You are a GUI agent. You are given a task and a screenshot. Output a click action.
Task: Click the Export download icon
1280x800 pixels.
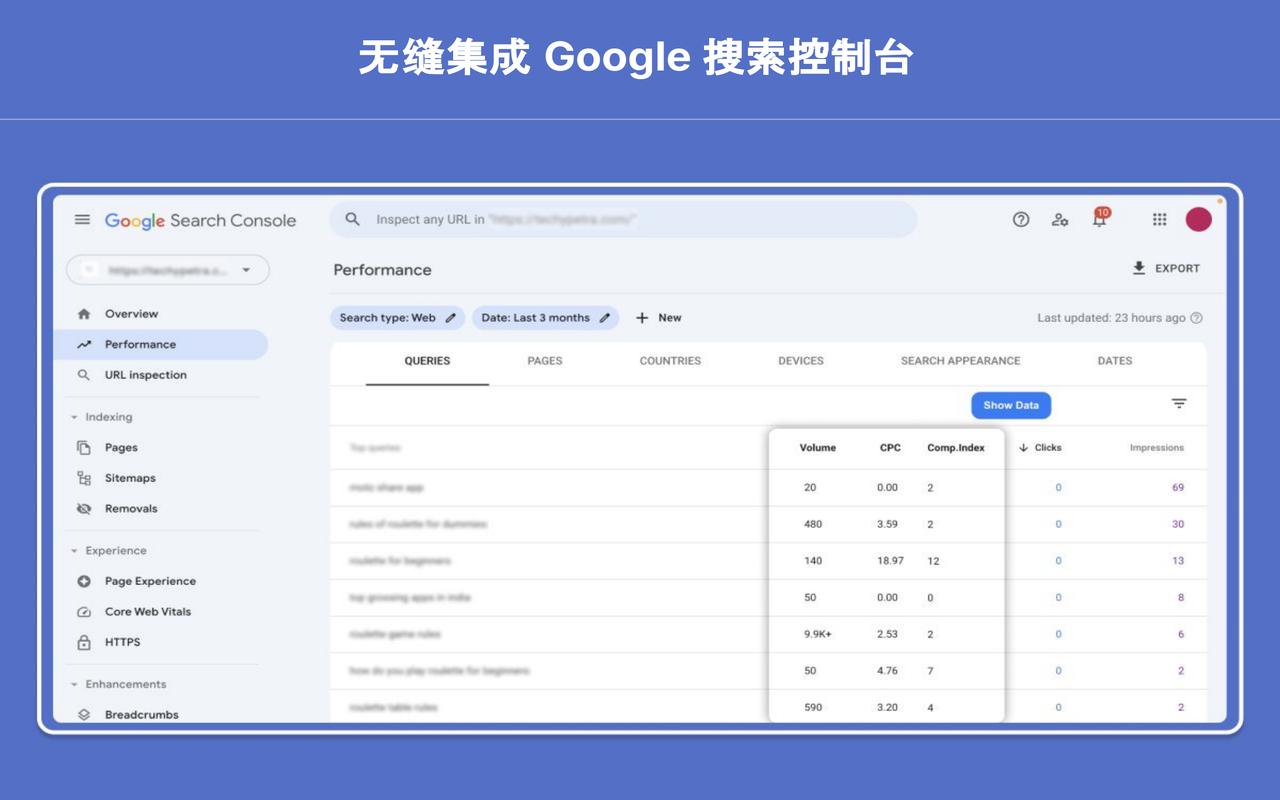[1139, 268]
